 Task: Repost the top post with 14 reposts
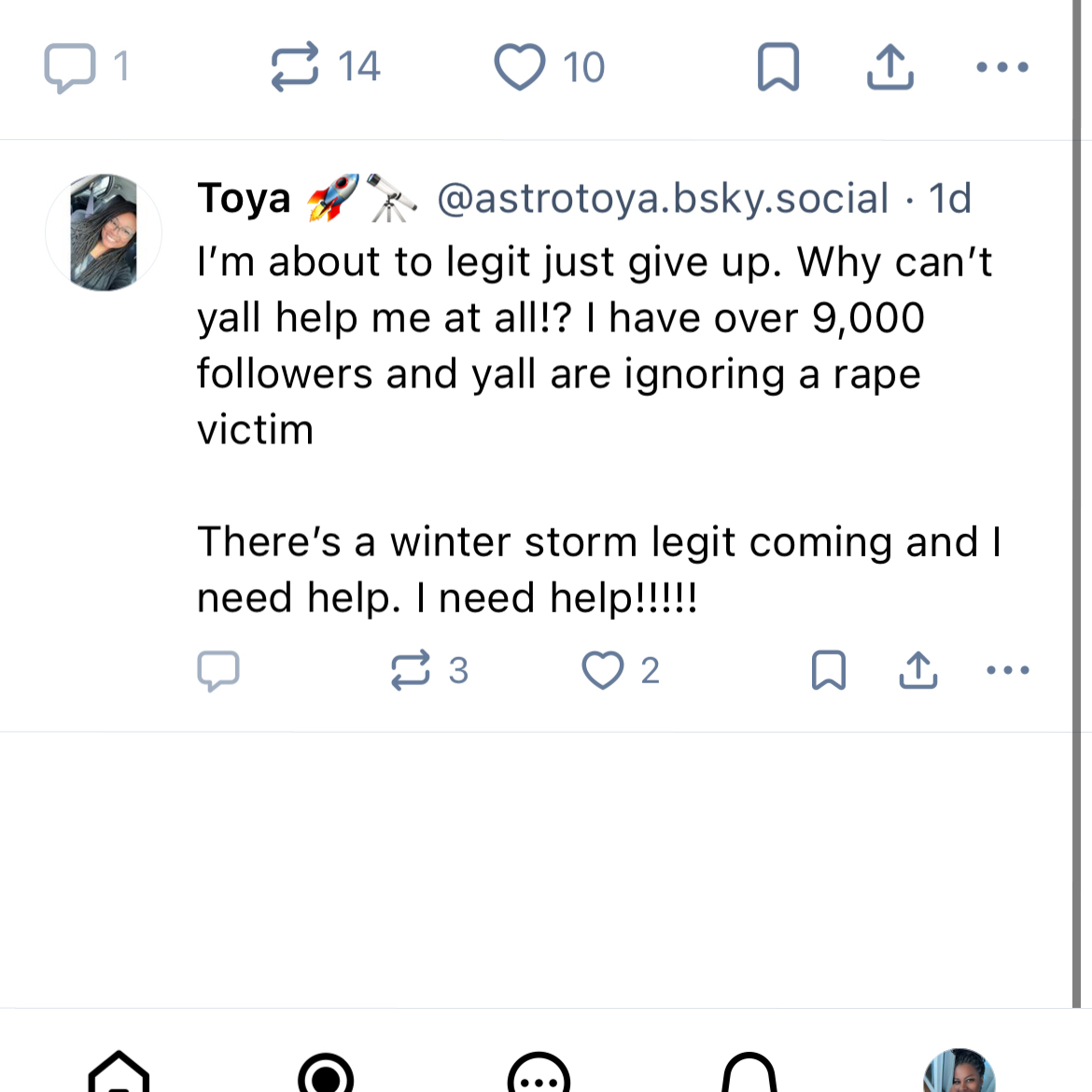[296, 67]
